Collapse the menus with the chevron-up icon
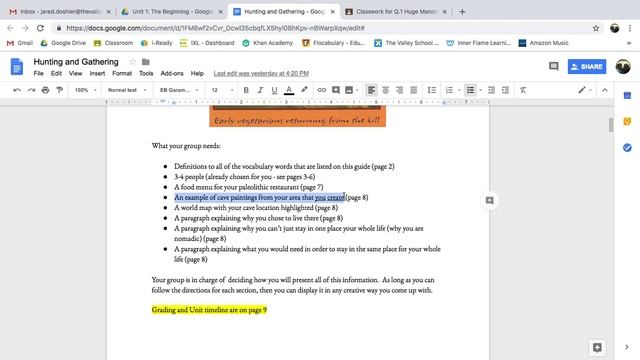Viewport: 640px width, 360px height. point(604,90)
